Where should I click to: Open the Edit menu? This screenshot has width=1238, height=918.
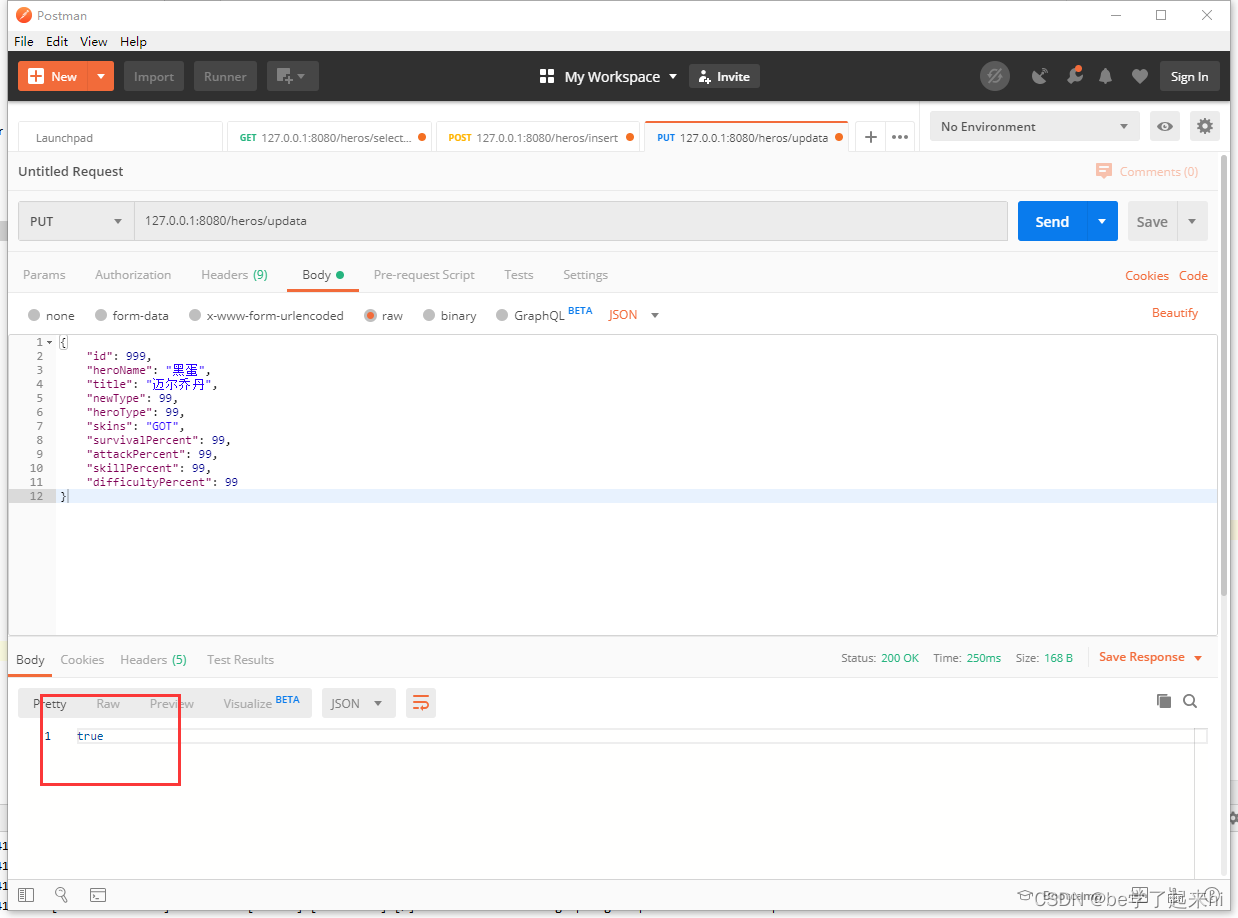pyautogui.click(x=57, y=41)
